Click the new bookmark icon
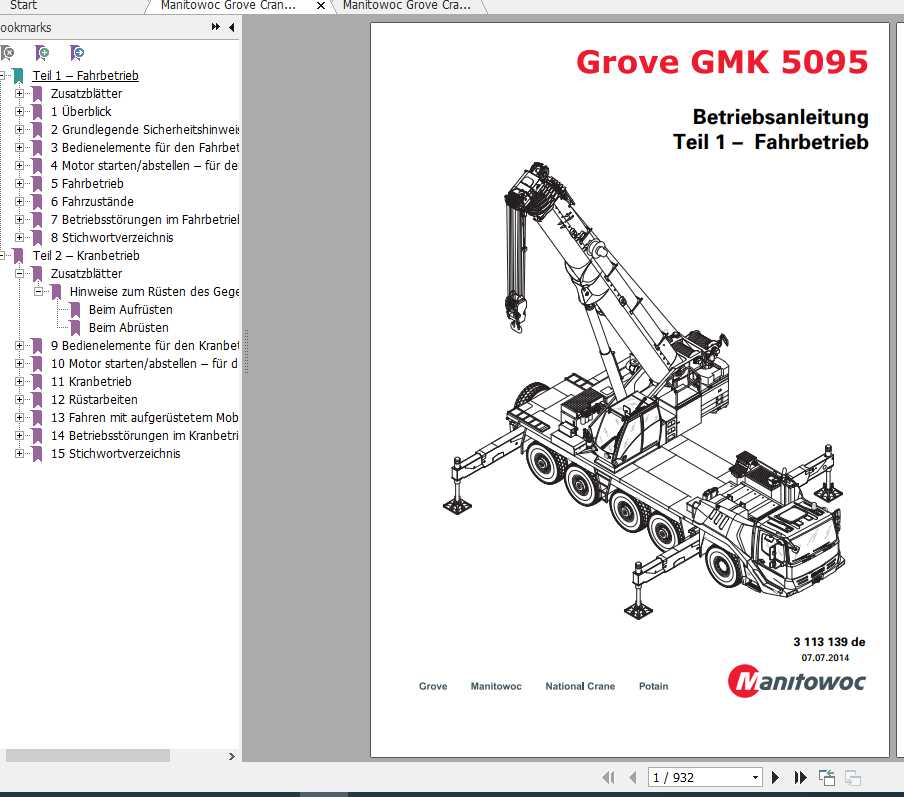 (42, 53)
